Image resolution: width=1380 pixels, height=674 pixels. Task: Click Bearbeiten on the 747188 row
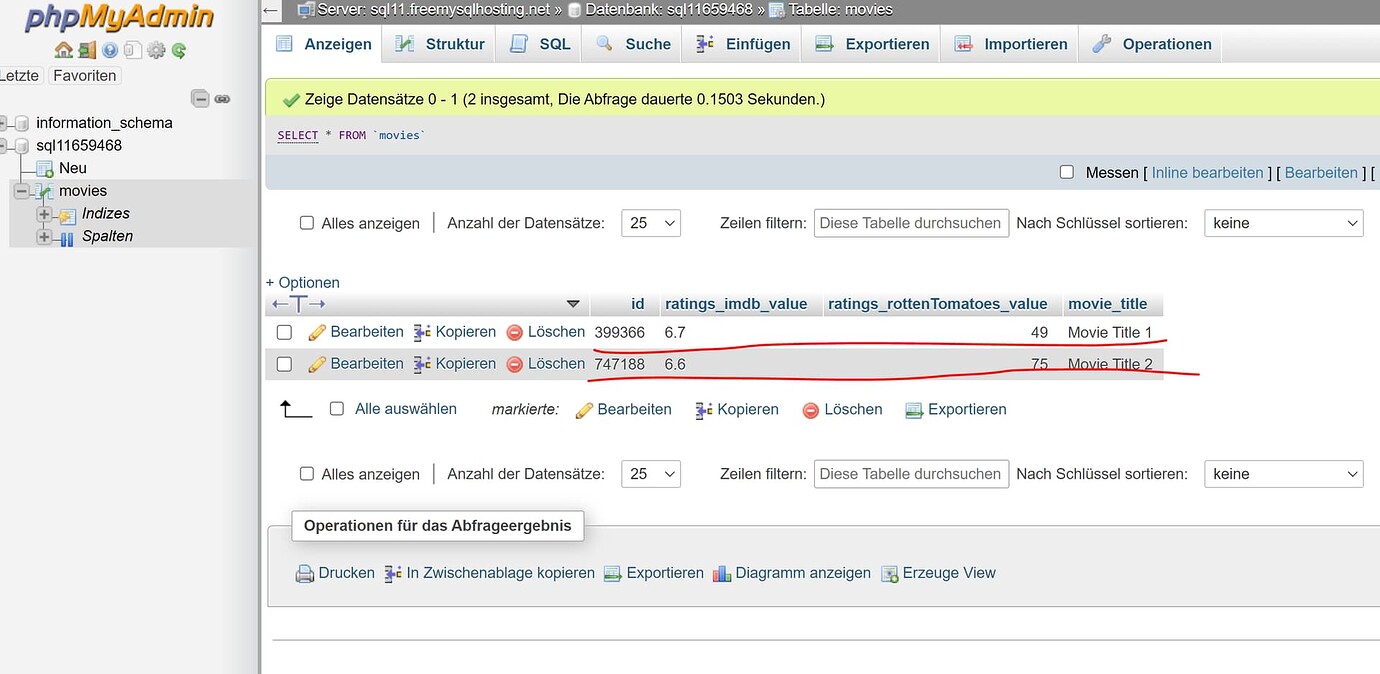365,363
